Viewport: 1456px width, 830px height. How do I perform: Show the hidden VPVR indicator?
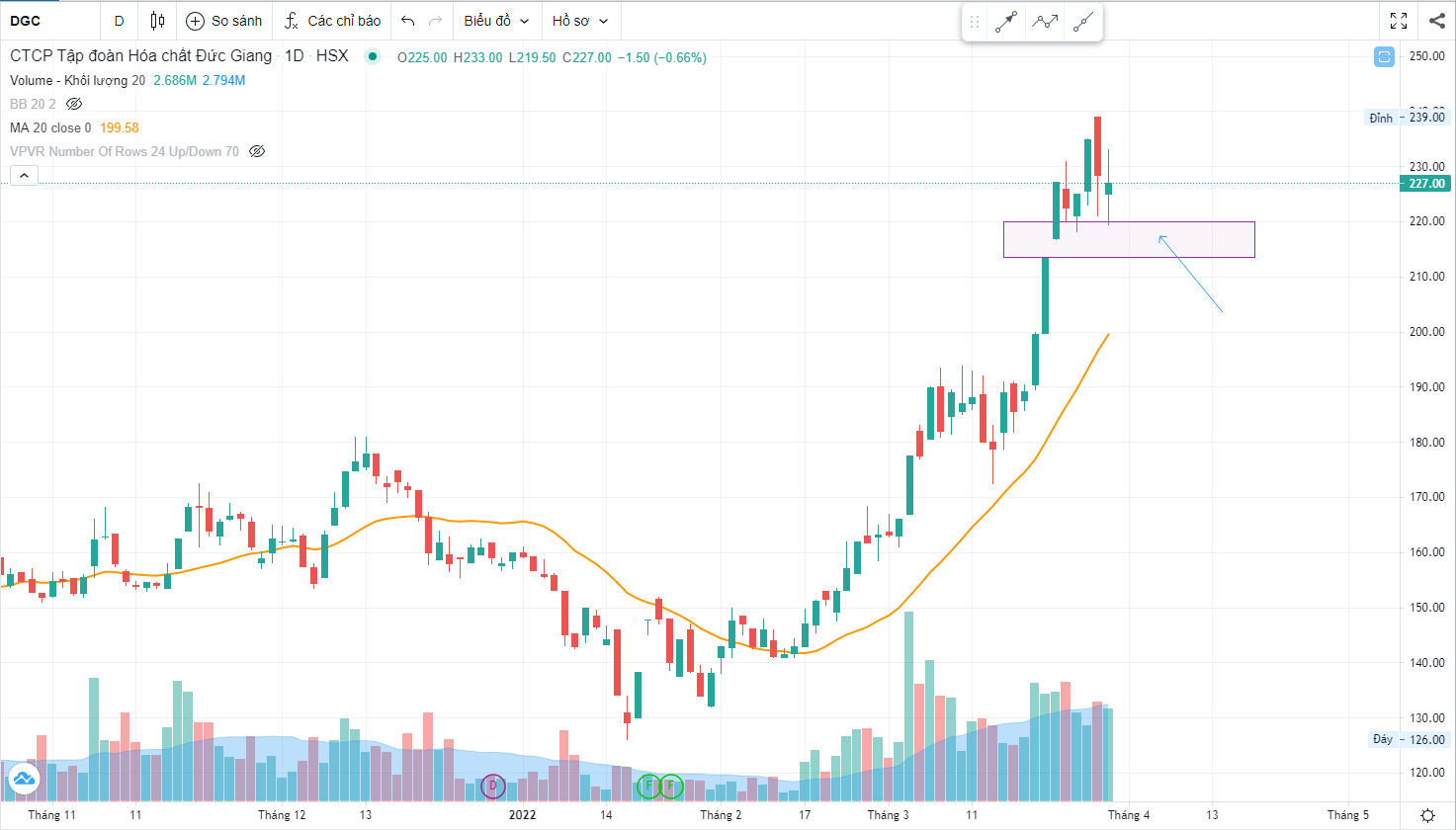pos(257,151)
